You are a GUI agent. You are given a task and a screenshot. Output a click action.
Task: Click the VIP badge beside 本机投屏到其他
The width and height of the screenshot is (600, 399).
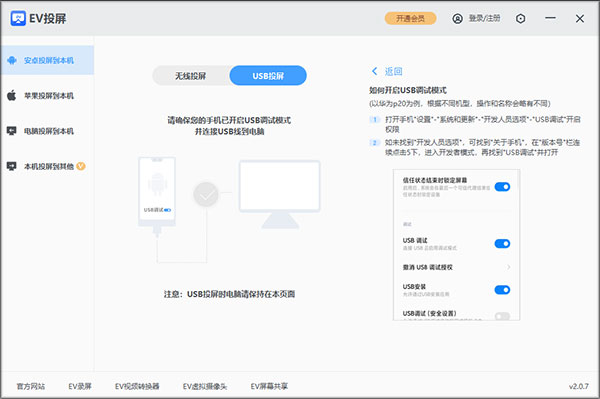tap(81, 166)
